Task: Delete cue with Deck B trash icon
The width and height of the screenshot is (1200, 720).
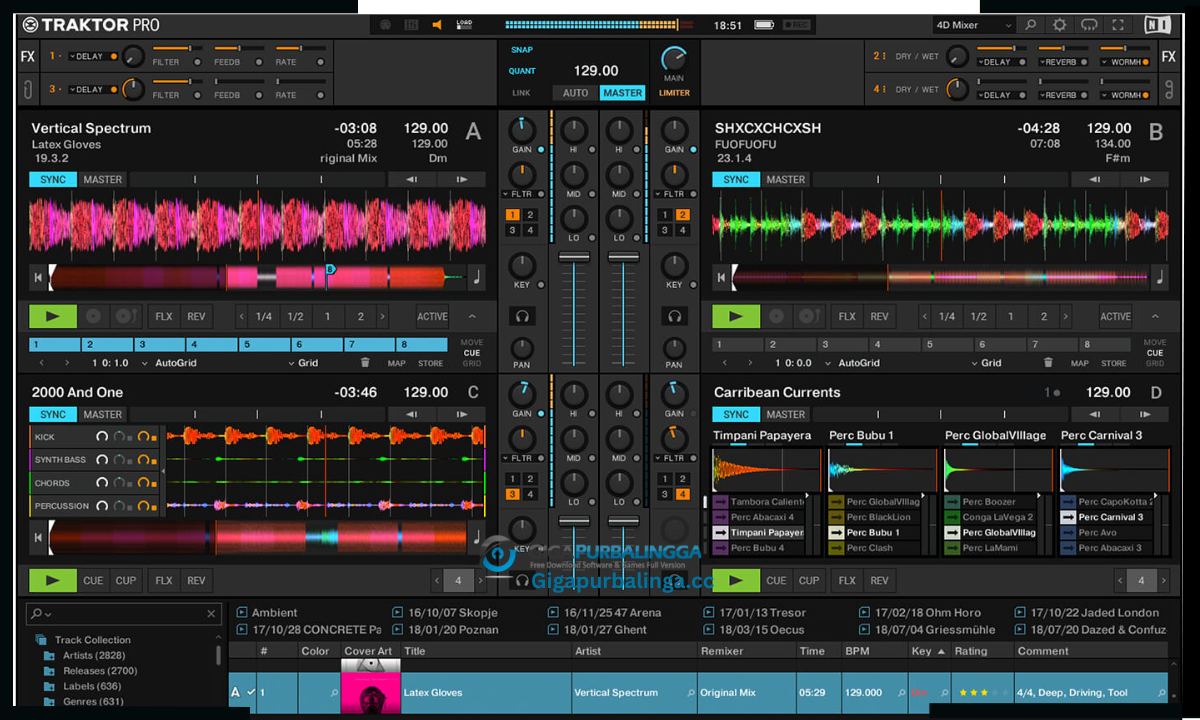Action: pyautogui.click(x=1048, y=363)
